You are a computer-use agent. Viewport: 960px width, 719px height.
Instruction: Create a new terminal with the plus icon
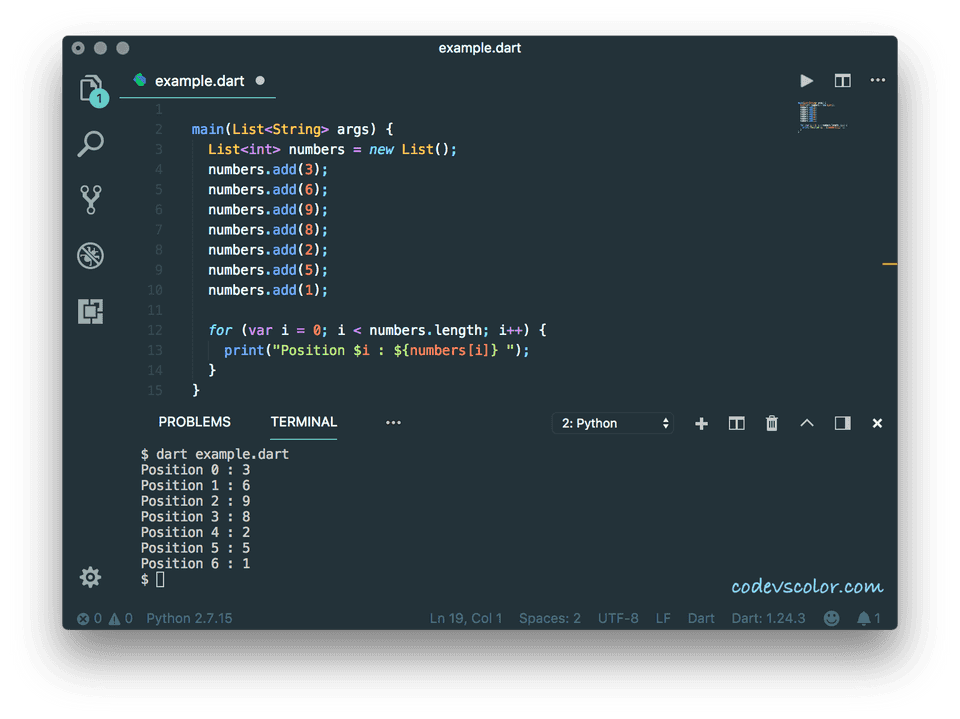pos(701,423)
